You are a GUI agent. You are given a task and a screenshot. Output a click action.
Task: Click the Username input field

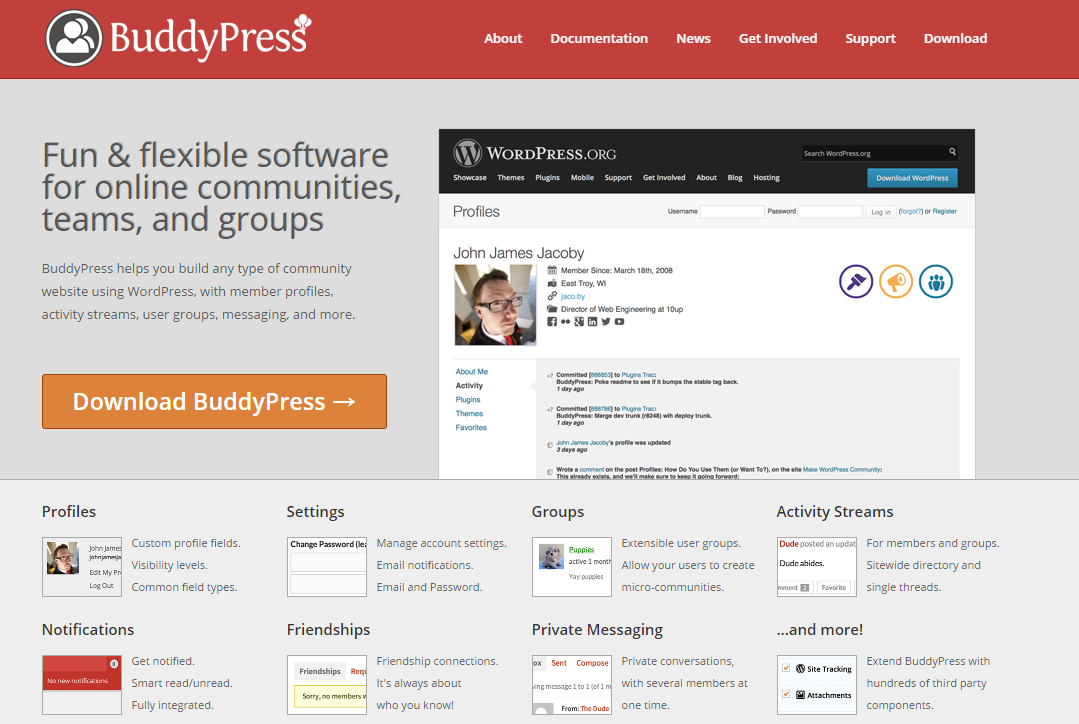pos(731,212)
